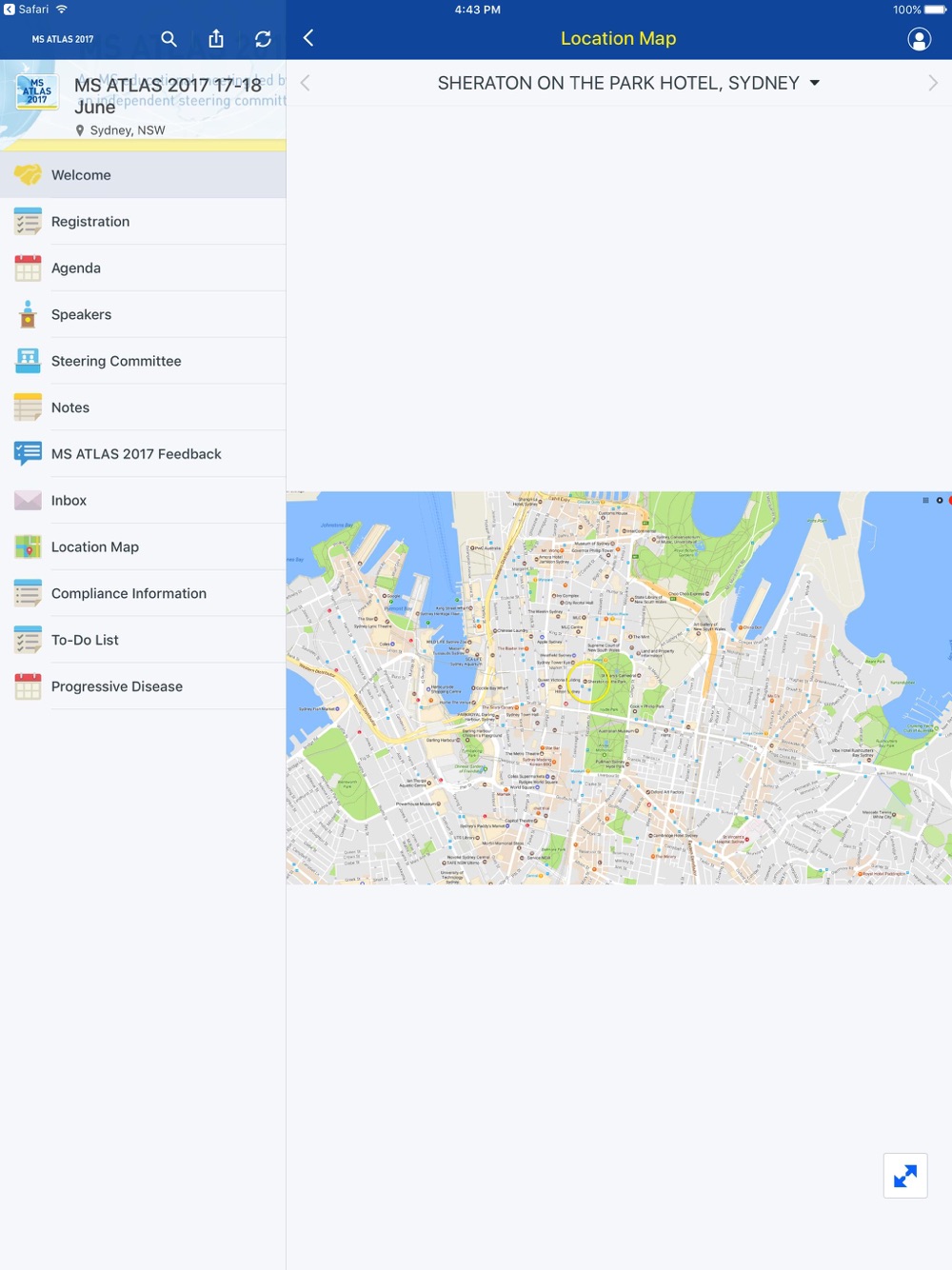The image size is (952, 1270).
Task: Click the Steering Committee icon
Action: (28, 361)
